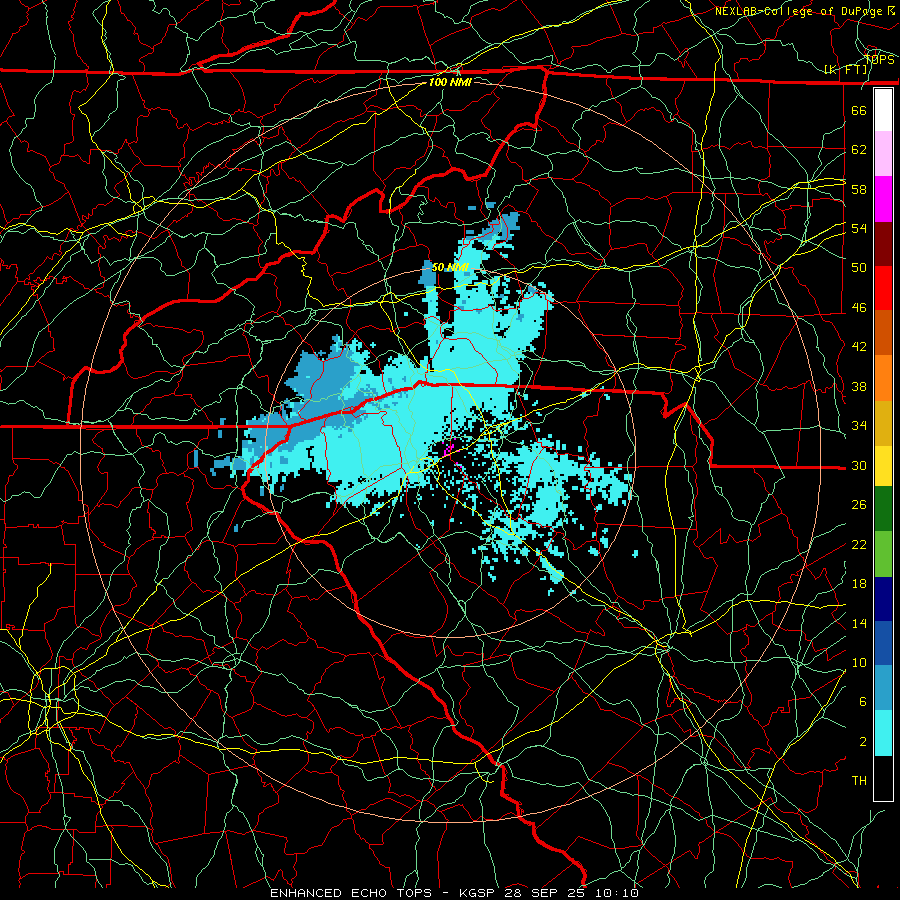Viewport: 900px width, 900px height.
Task: Click the dark green legend swatch
Action: 883,509
